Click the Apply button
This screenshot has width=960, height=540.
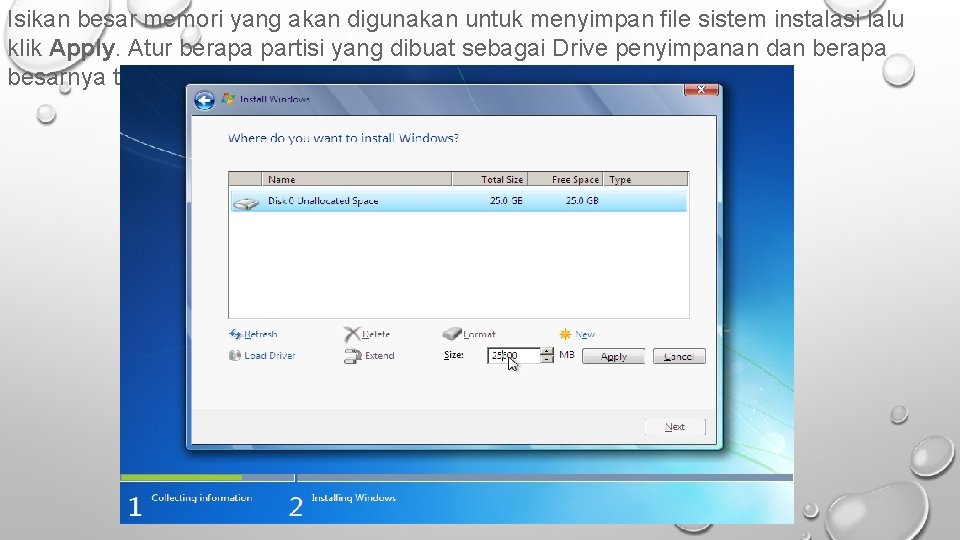613,356
